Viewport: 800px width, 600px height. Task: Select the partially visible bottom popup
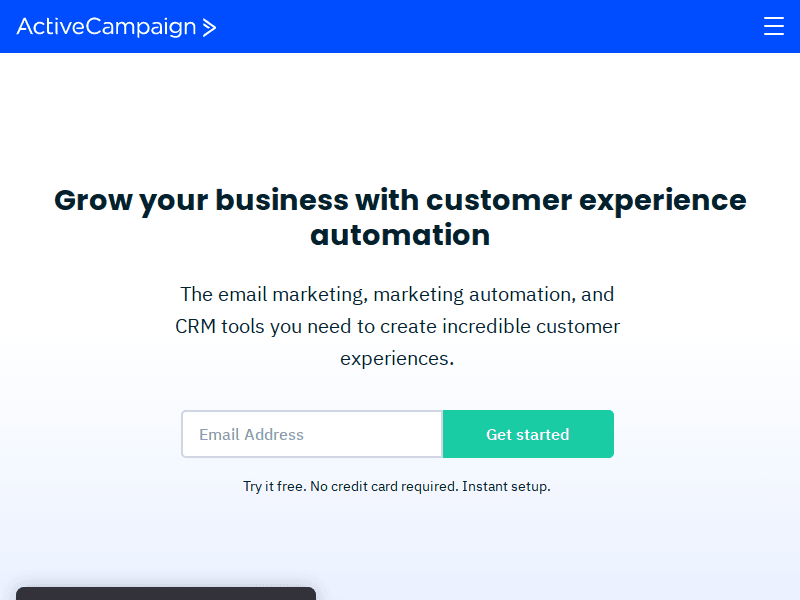click(166, 594)
